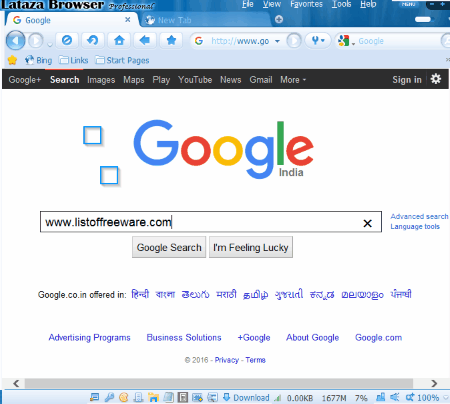450x404 pixels.
Task: Open the wrench tools dropdown in toolbar
Action: (x=318, y=41)
